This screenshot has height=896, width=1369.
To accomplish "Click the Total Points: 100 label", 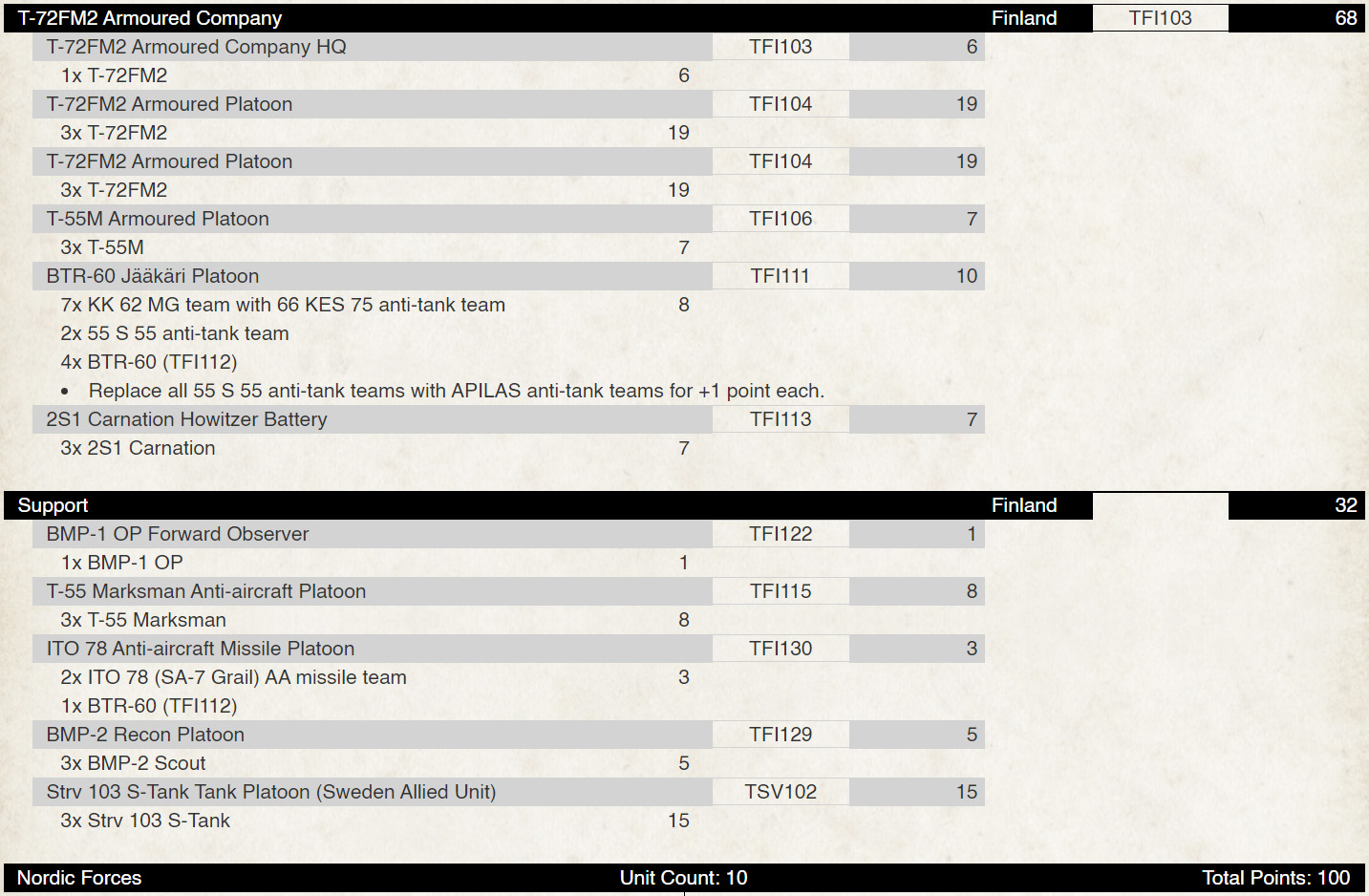I will point(1276,878).
